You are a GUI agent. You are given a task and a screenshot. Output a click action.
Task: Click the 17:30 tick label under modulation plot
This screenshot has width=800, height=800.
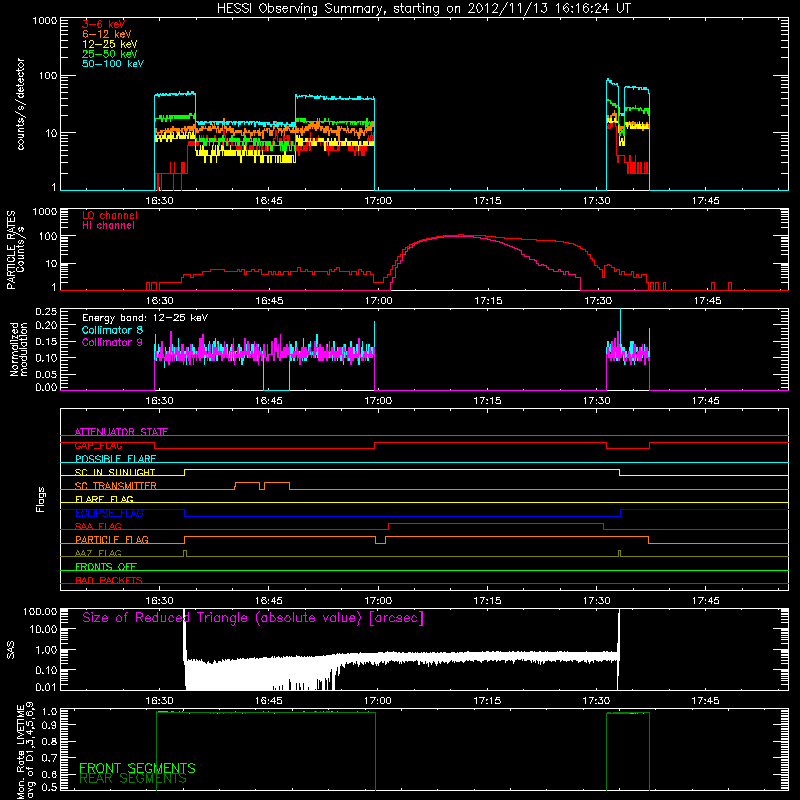click(596, 401)
